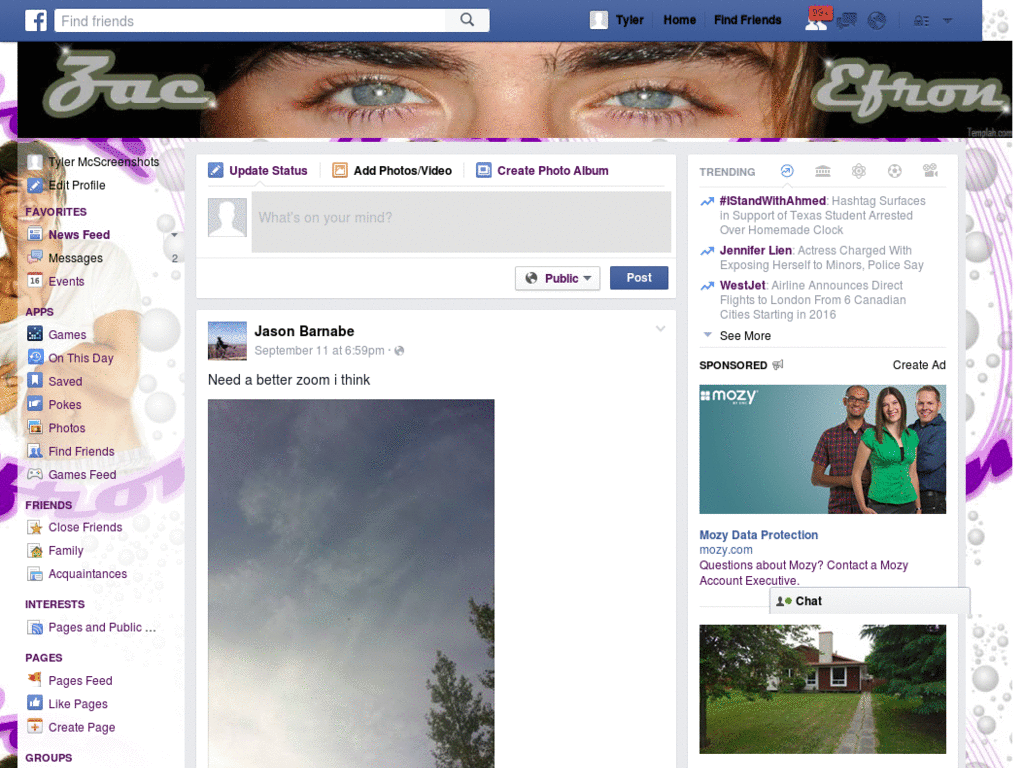Screen dimensions: 1024x768
Task: Click the Facebook logo icon
Action: coord(36,20)
